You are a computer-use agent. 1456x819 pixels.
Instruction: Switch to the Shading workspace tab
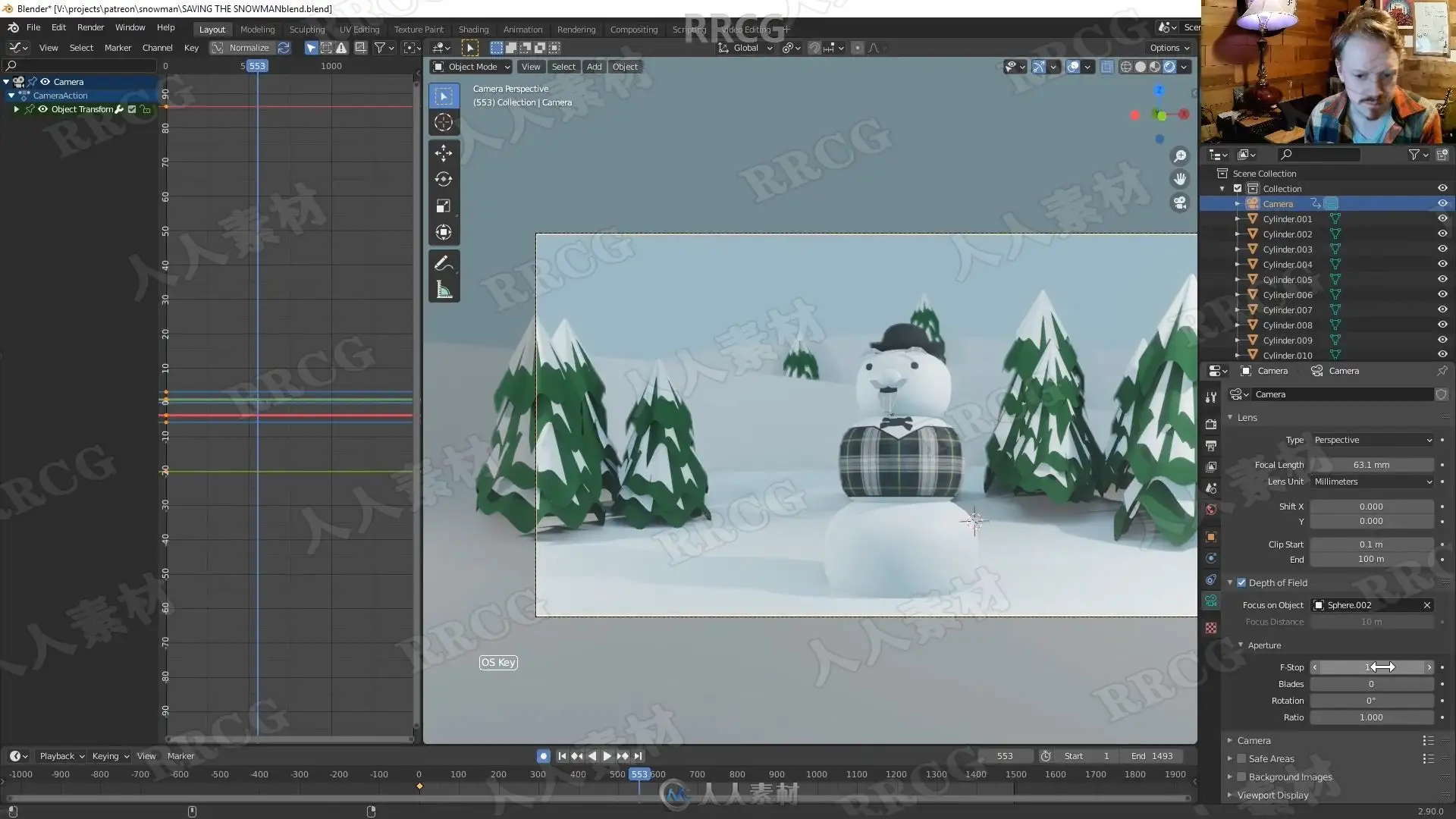tap(473, 29)
